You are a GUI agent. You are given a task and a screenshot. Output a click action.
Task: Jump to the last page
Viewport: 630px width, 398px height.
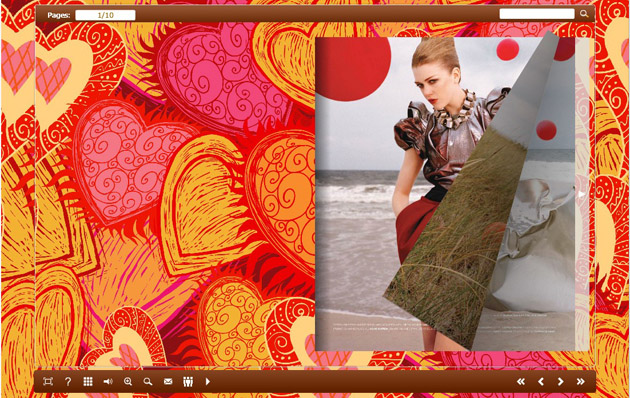(581, 382)
